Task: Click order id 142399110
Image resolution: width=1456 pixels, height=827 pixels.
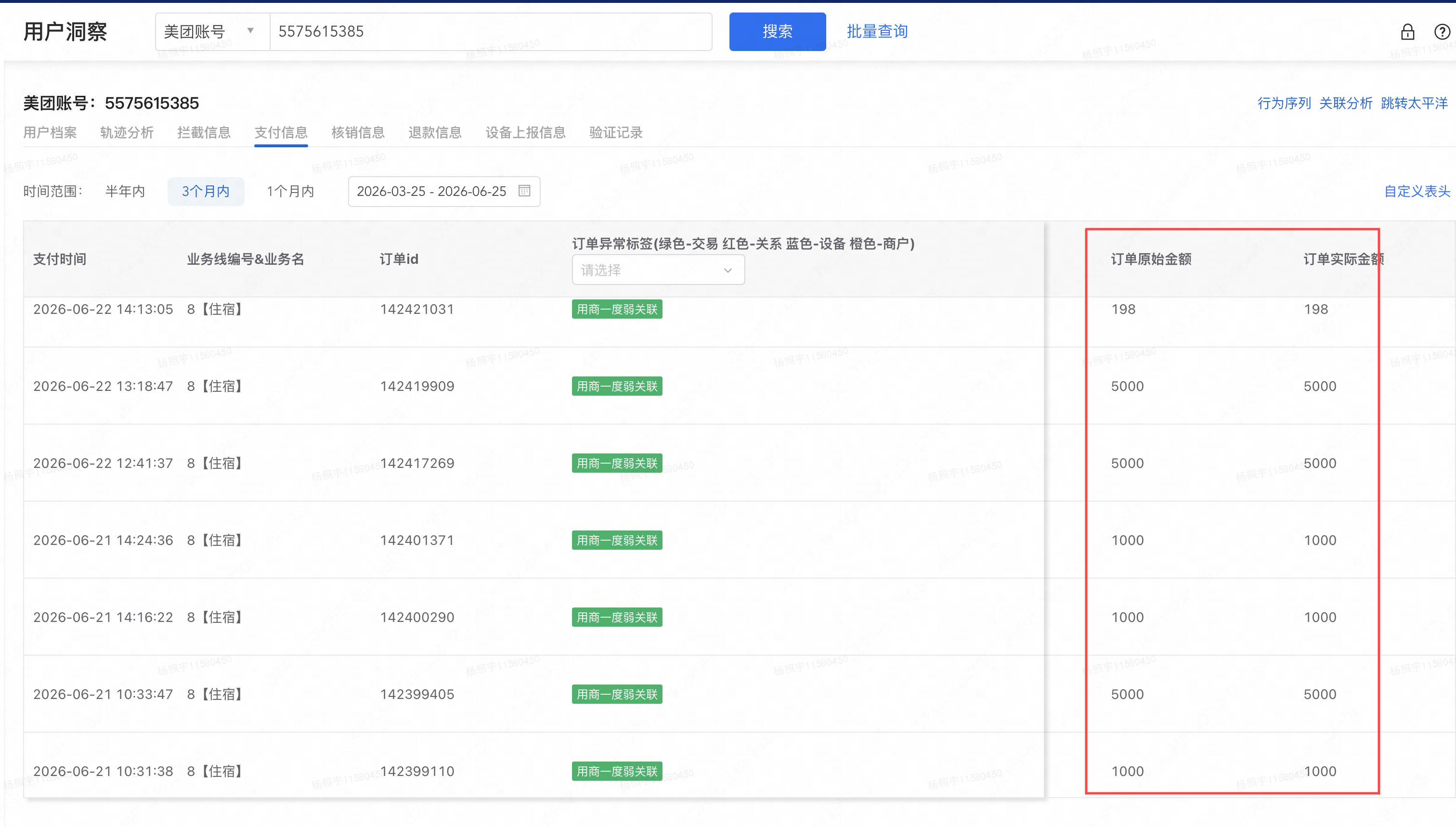Action: coord(417,771)
